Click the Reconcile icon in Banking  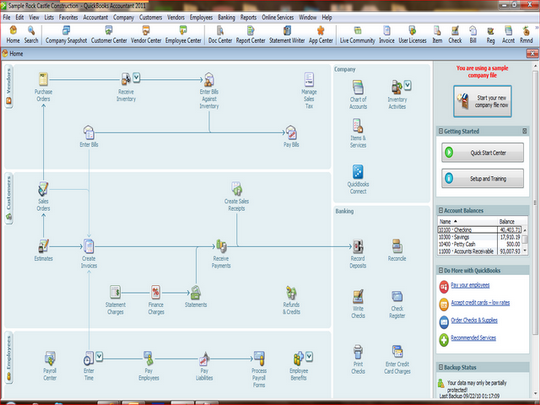397,246
